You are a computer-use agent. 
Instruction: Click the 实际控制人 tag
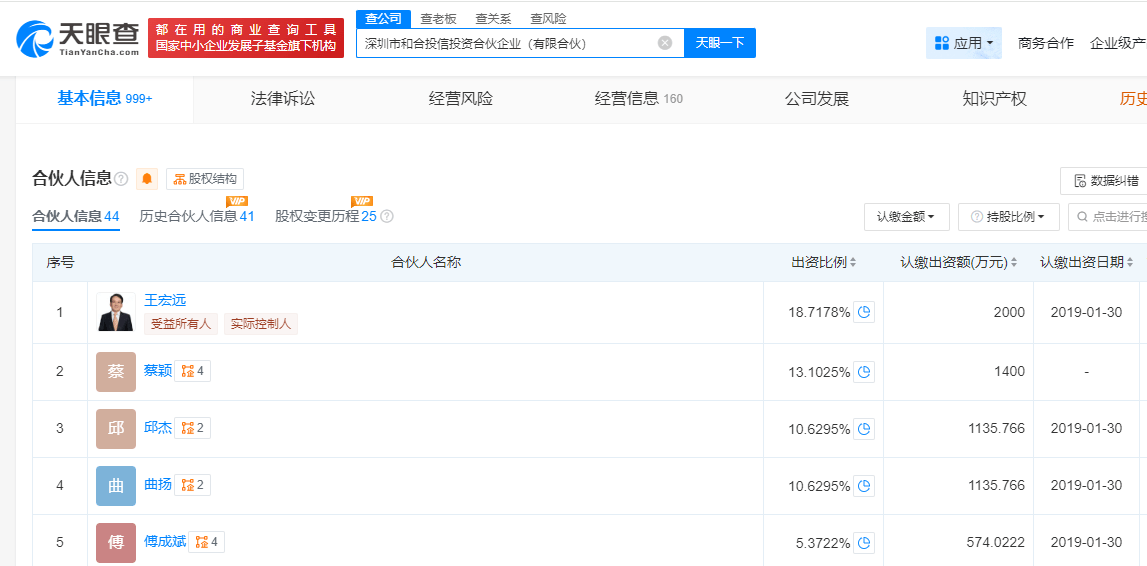[260, 324]
